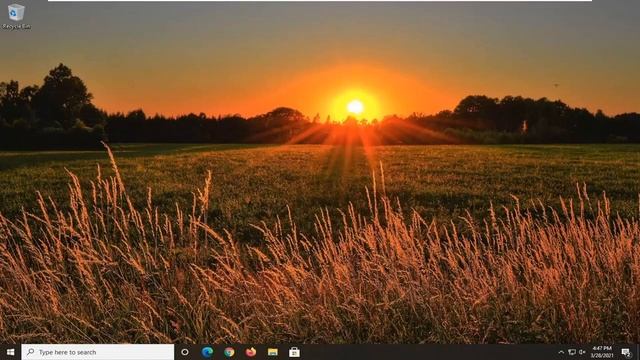Image resolution: width=640 pixels, height=360 pixels.
Task: Open the network status tray icon
Action: click(x=572, y=352)
